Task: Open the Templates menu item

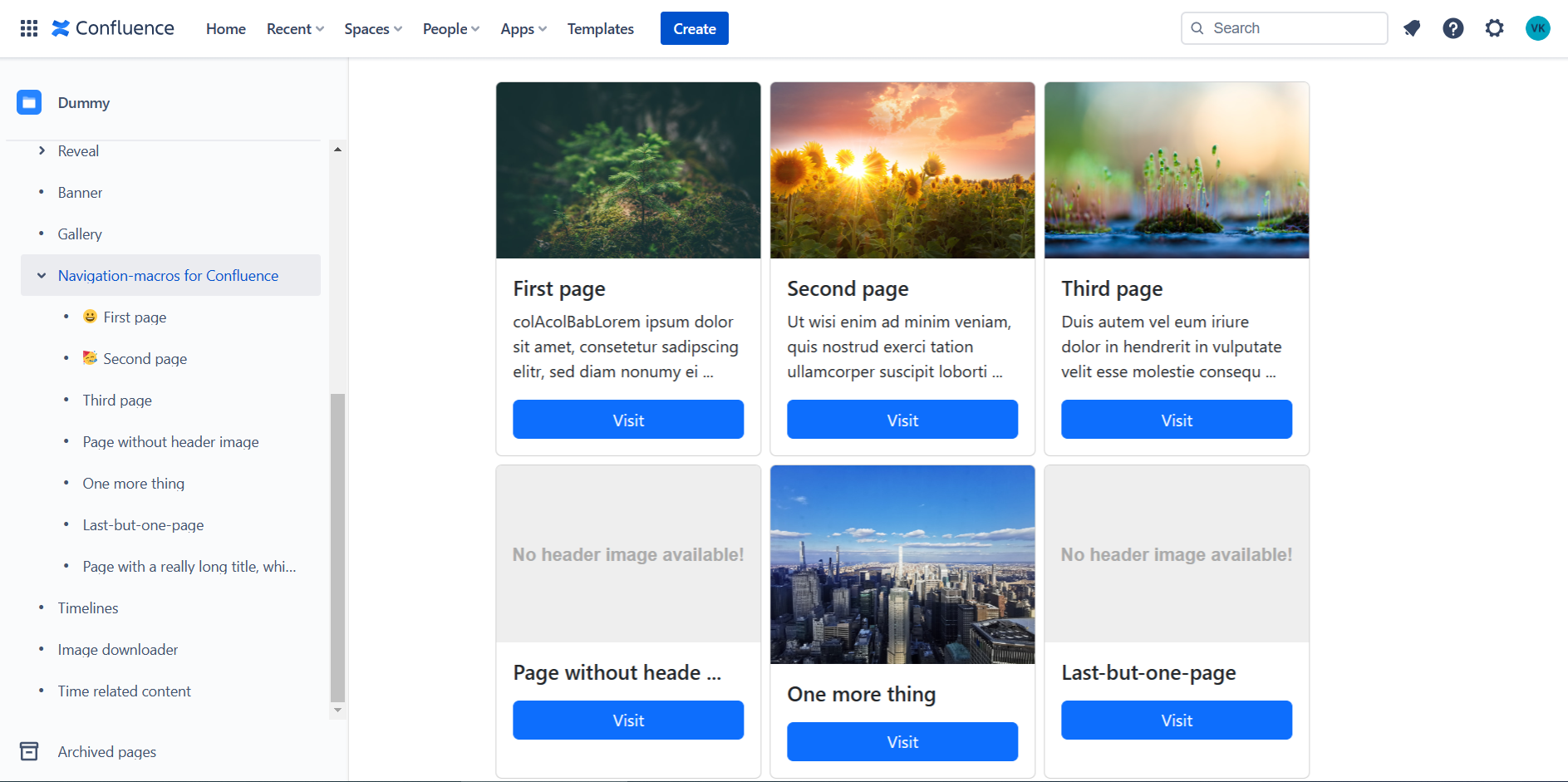Action: 601,28
